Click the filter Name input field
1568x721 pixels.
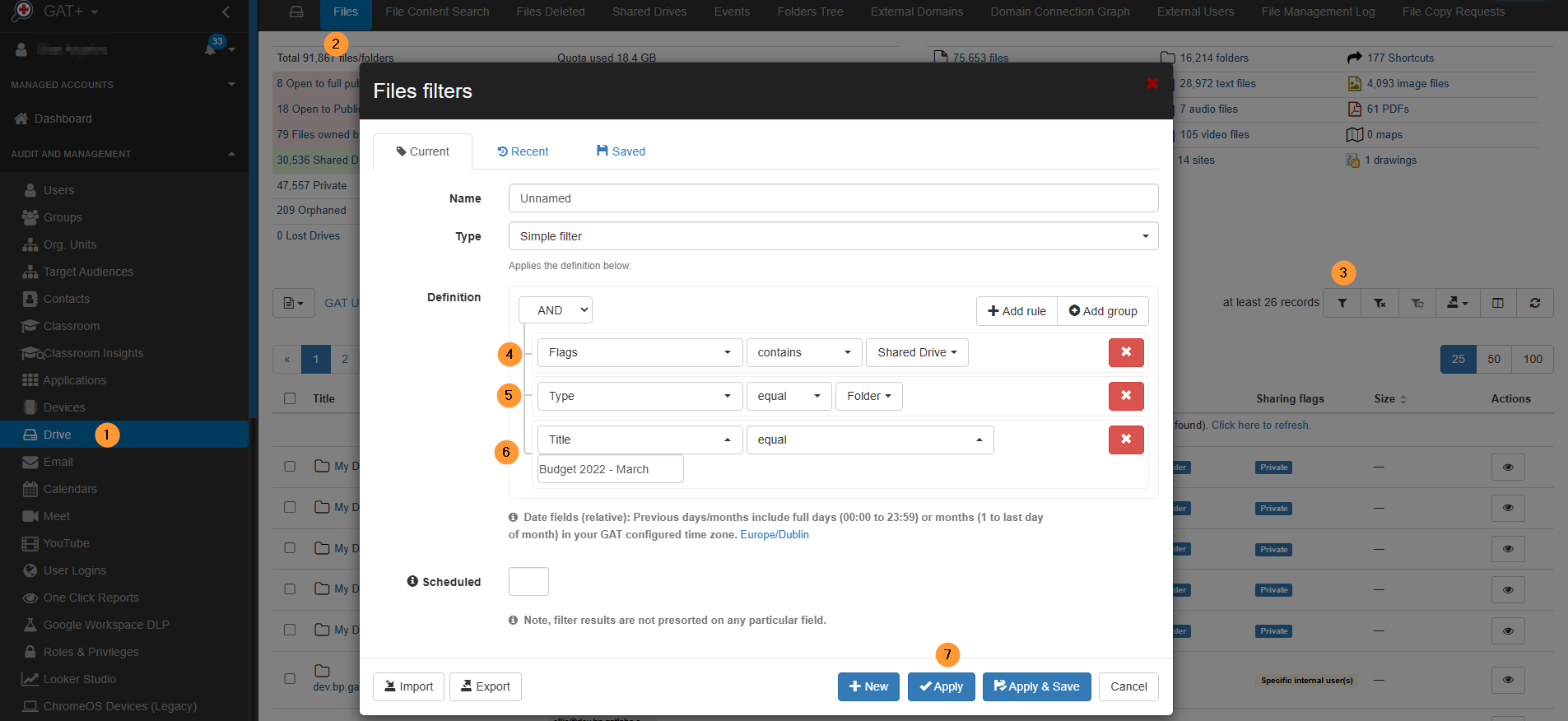(832, 198)
